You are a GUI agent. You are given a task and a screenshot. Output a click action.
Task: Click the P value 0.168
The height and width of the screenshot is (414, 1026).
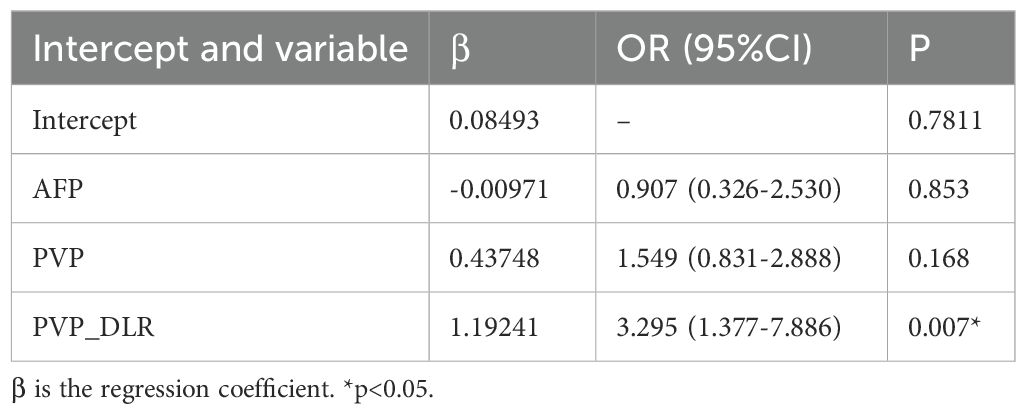pyautogui.click(x=939, y=259)
